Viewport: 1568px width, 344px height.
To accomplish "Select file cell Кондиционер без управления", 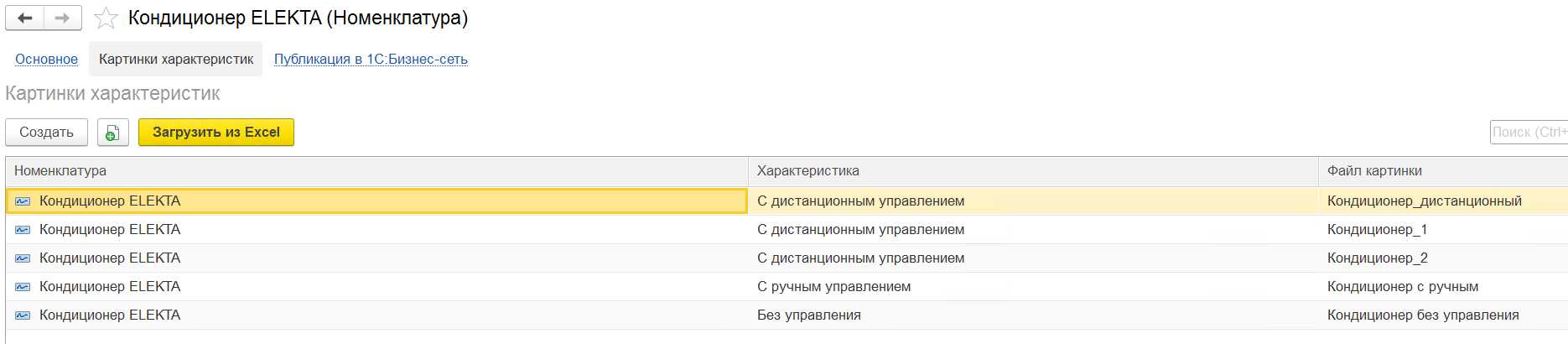I will (x=1443, y=315).
